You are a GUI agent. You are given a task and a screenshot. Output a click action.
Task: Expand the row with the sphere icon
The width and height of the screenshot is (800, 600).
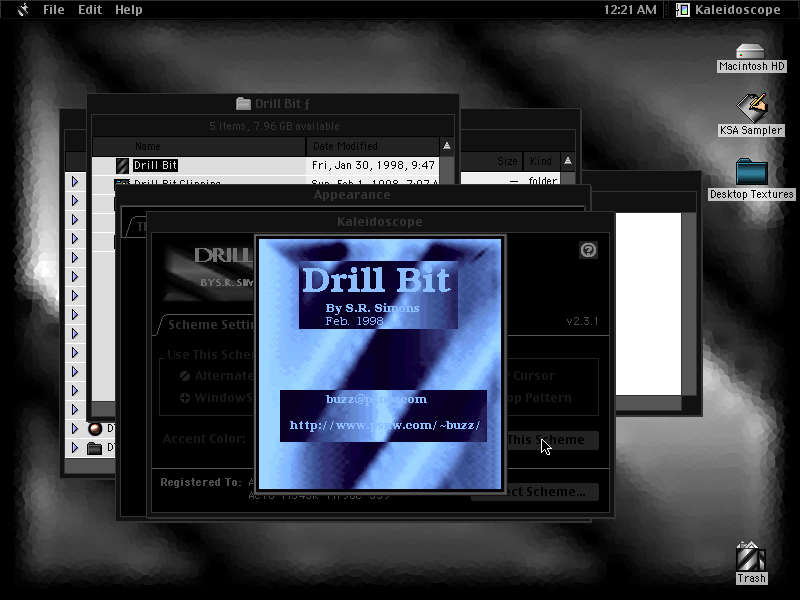(x=75, y=429)
